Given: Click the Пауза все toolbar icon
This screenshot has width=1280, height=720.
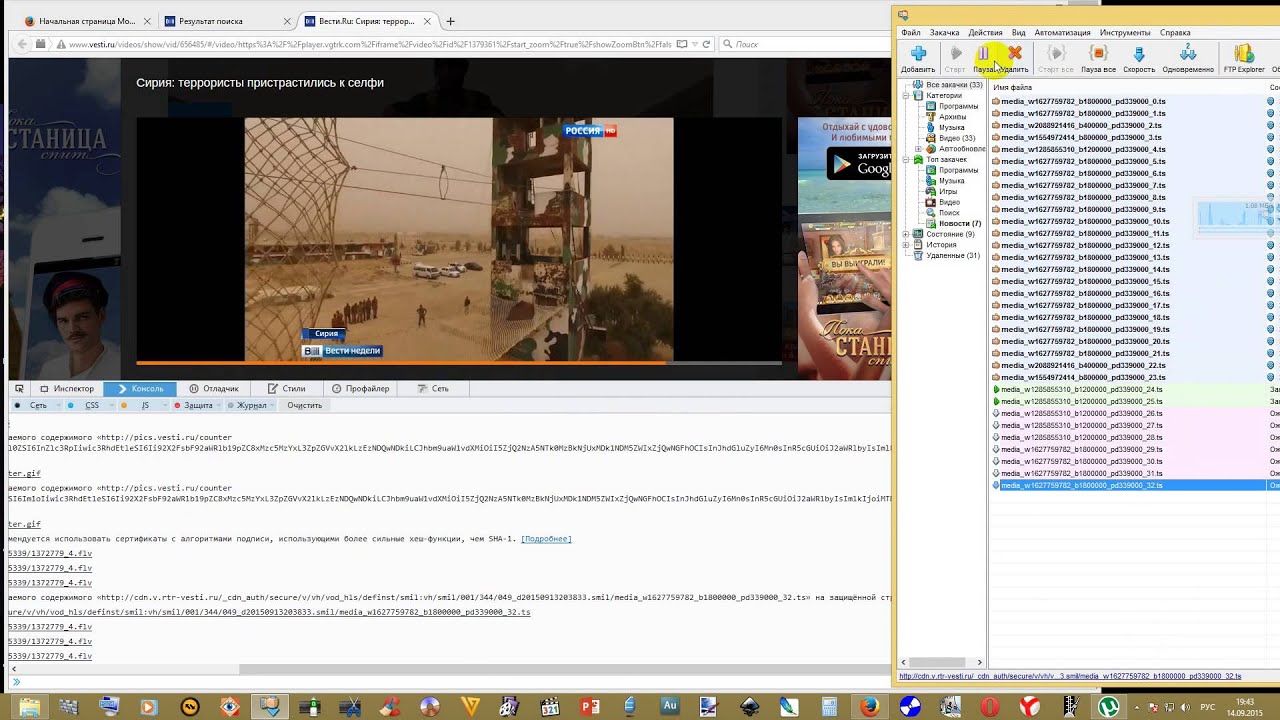Looking at the screenshot, I should tap(1098, 53).
